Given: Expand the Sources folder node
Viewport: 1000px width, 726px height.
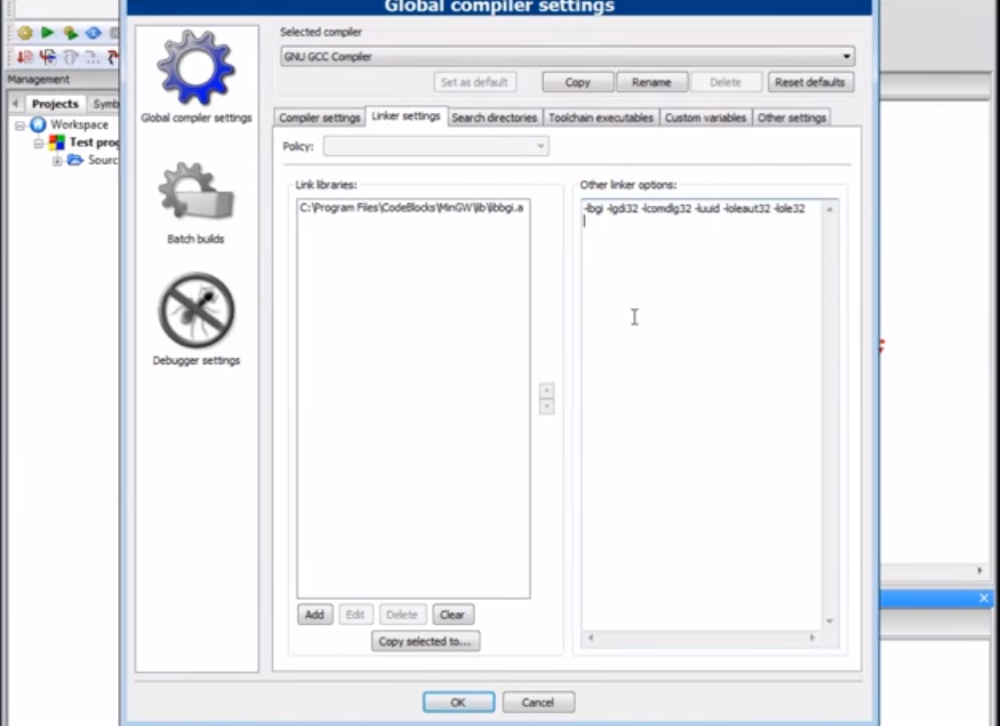Looking at the screenshot, I should (x=57, y=161).
